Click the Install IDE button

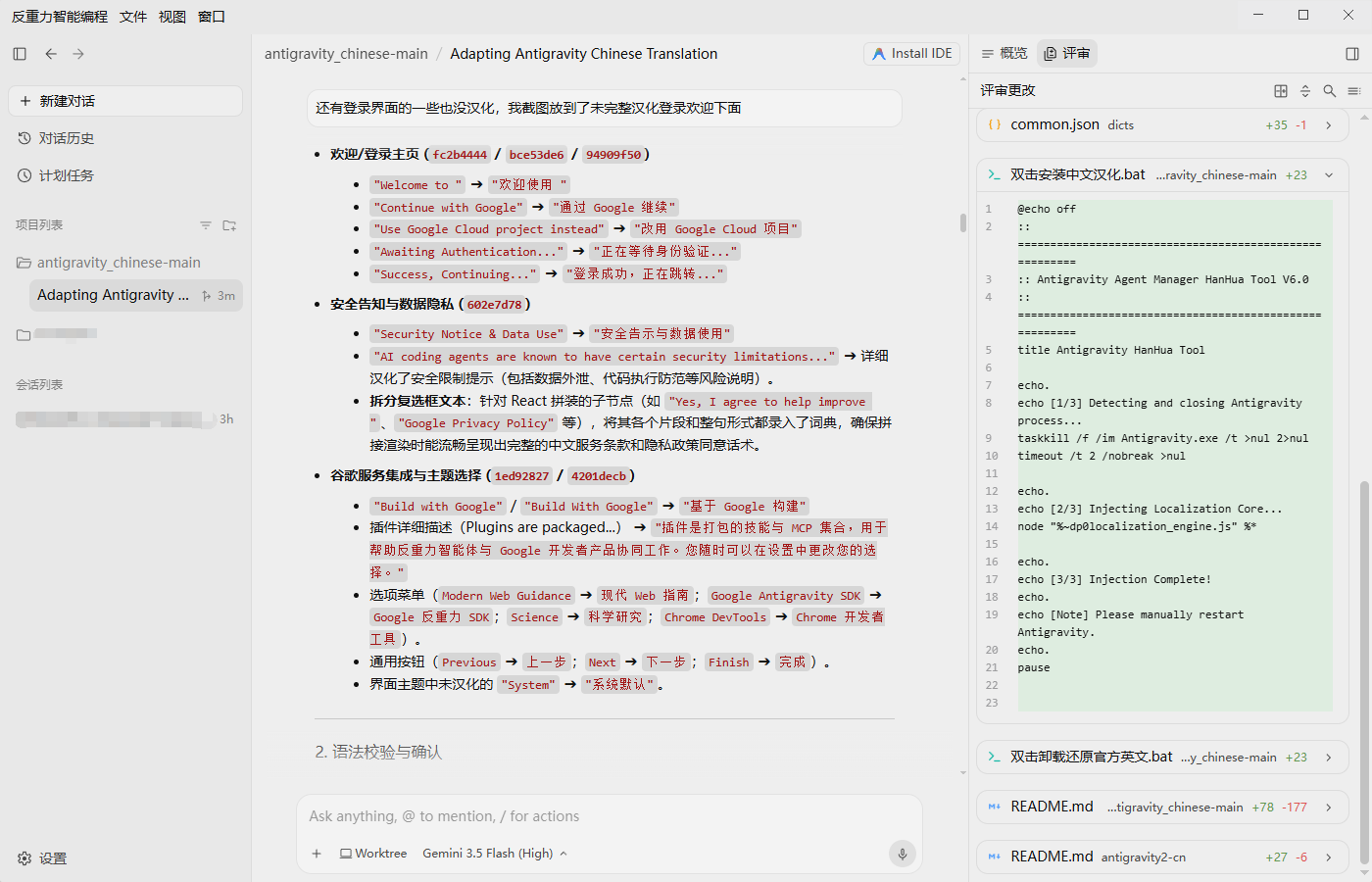click(911, 54)
